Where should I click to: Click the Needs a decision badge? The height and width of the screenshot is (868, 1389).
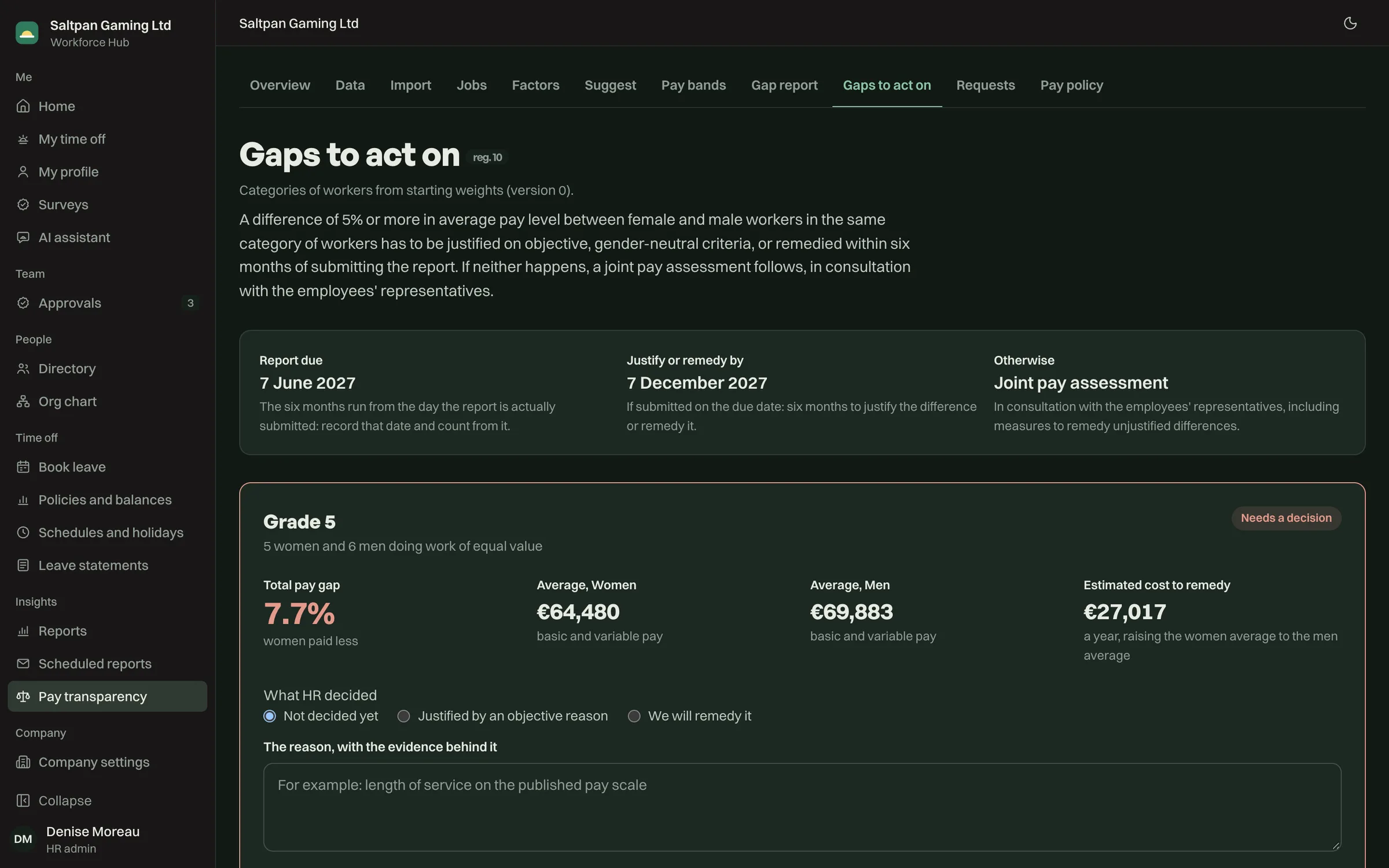(x=1286, y=518)
